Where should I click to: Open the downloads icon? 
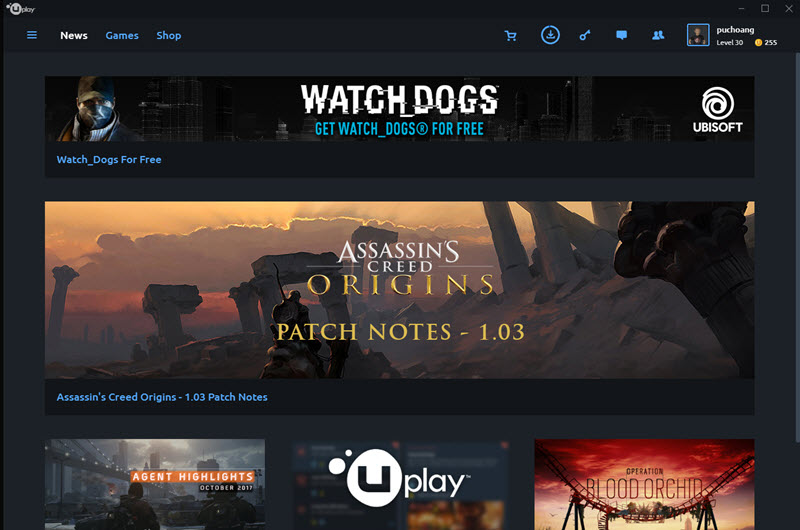(550, 35)
